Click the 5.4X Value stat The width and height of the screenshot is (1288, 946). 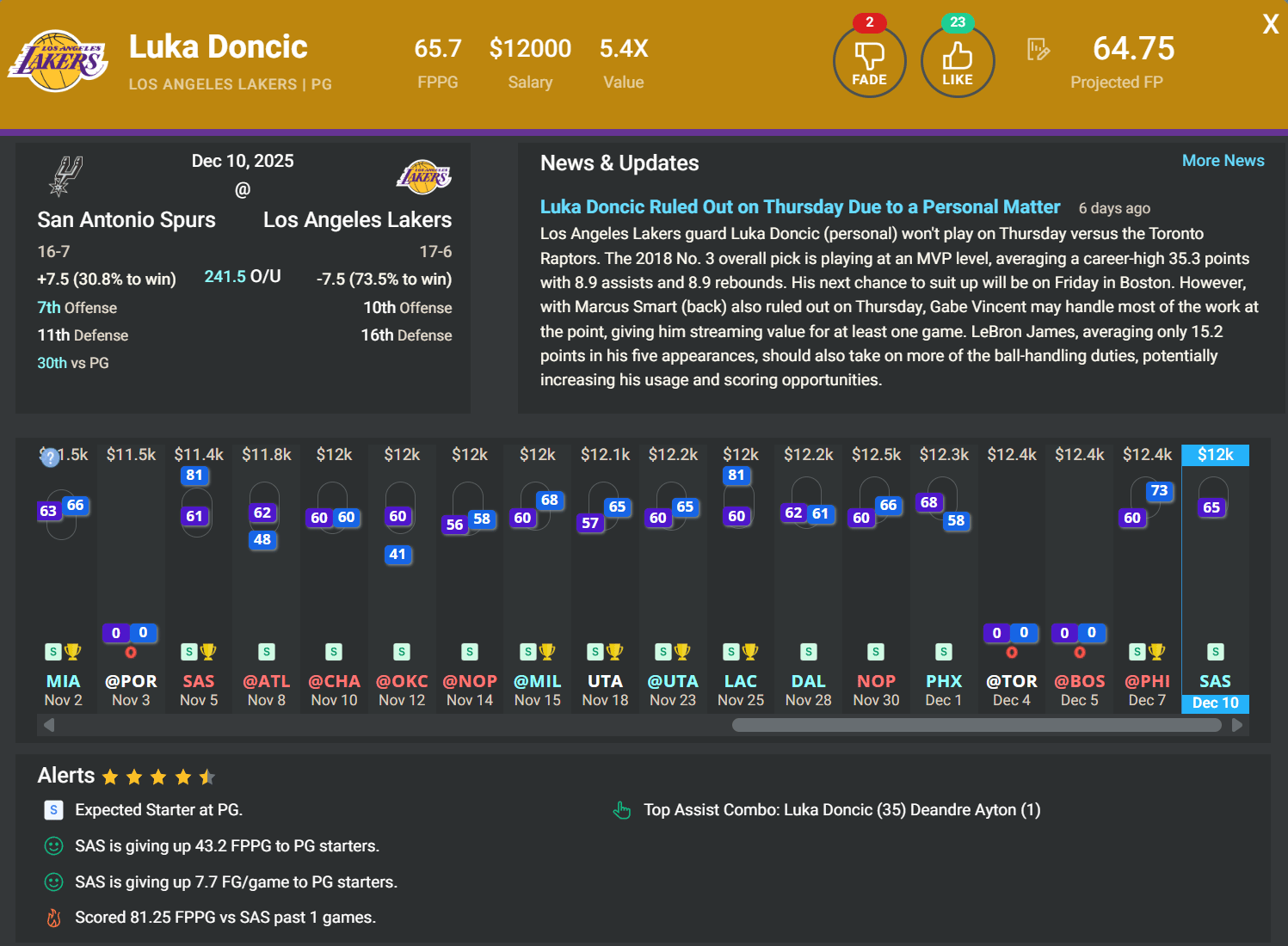pos(624,48)
